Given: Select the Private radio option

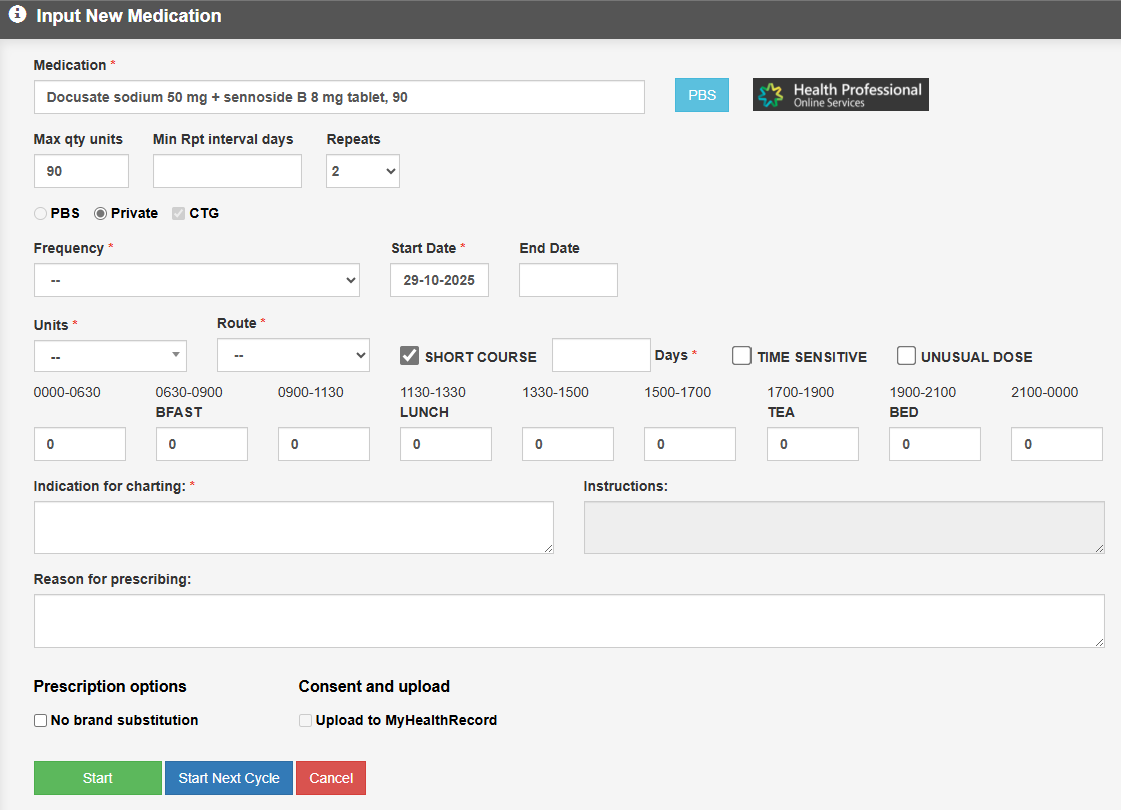Looking at the screenshot, I should click(x=101, y=213).
